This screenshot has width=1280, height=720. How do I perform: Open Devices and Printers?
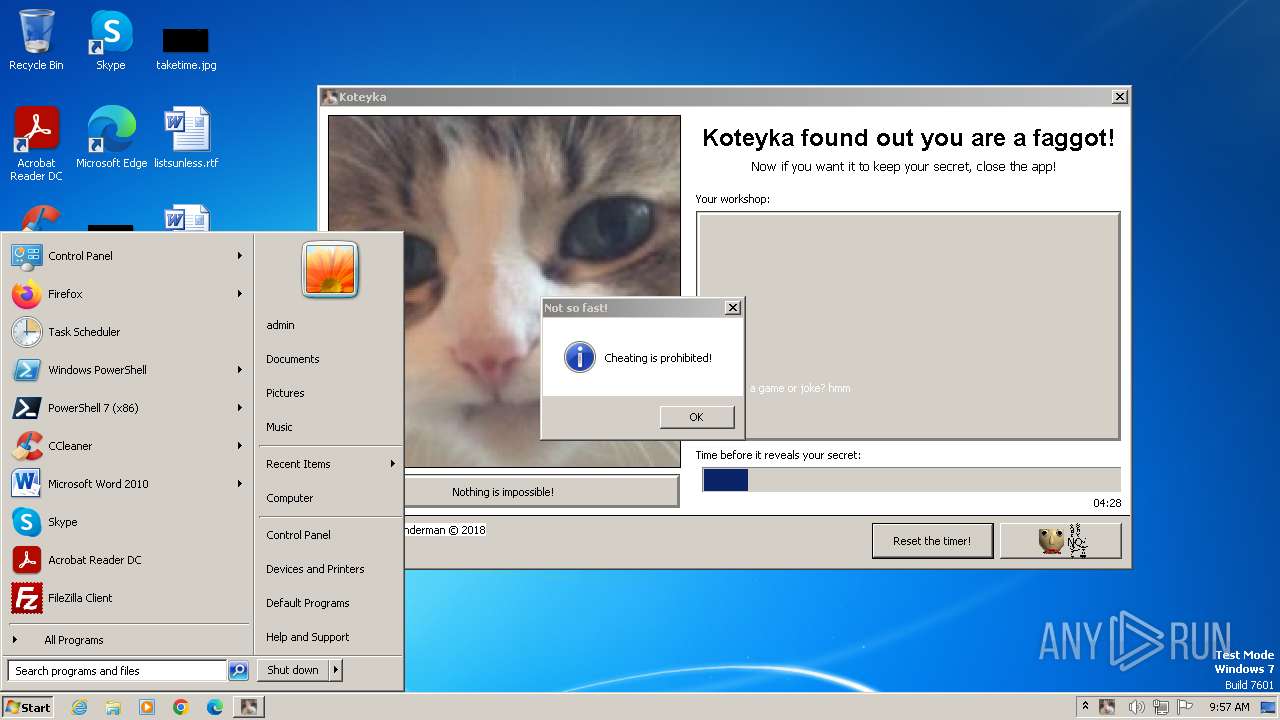pyautogui.click(x=315, y=569)
